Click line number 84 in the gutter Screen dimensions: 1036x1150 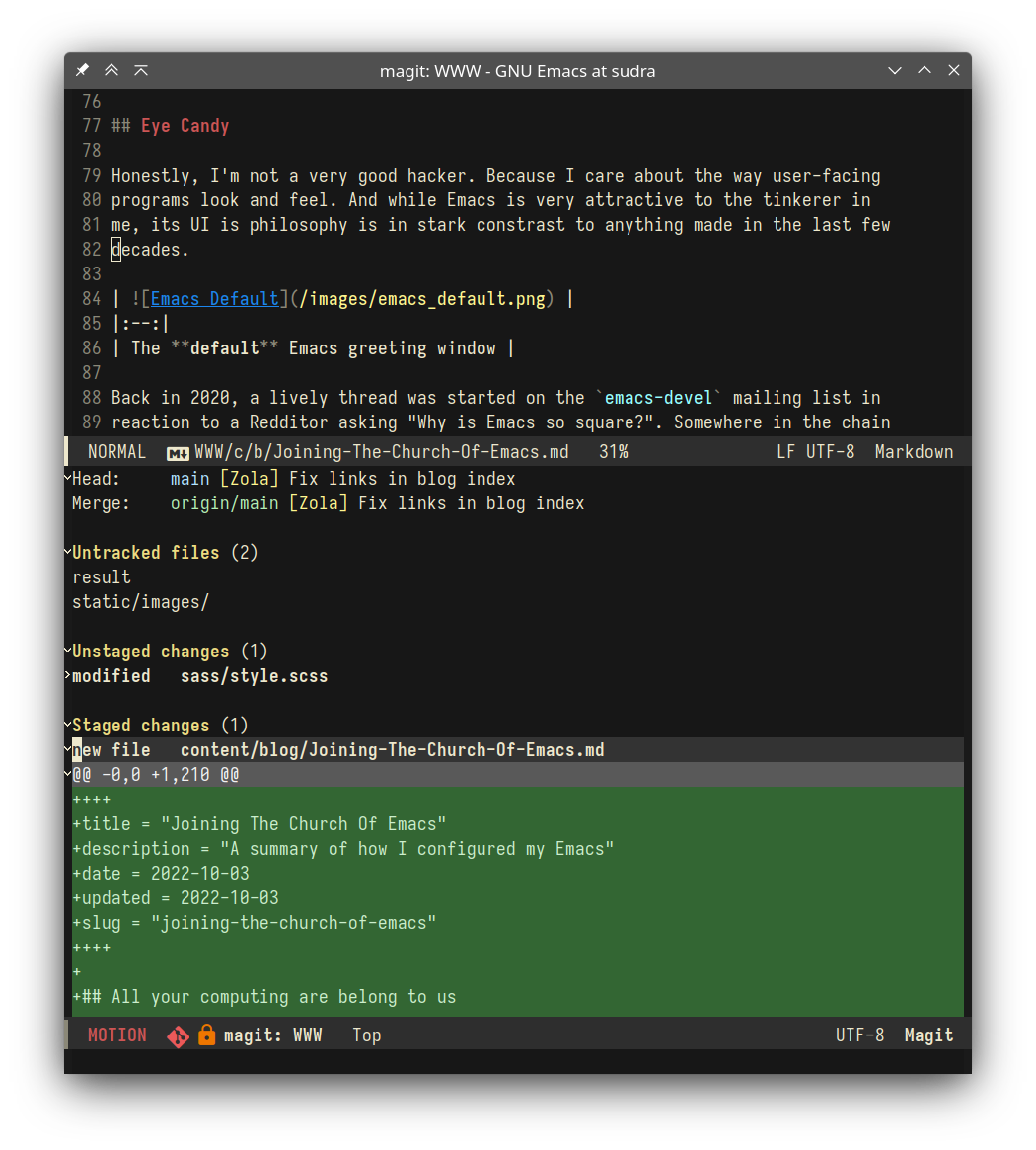(x=92, y=299)
